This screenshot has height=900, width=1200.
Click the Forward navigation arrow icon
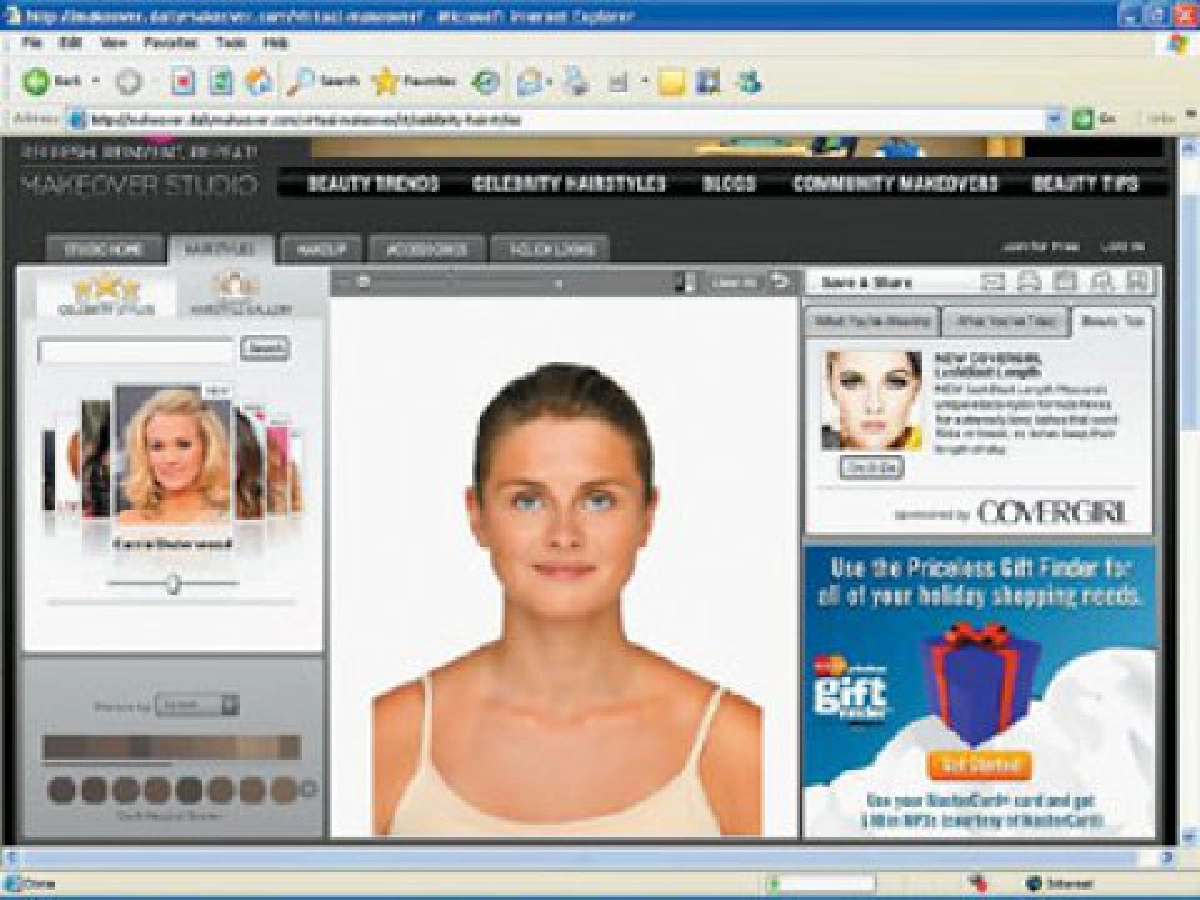click(x=129, y=82)
